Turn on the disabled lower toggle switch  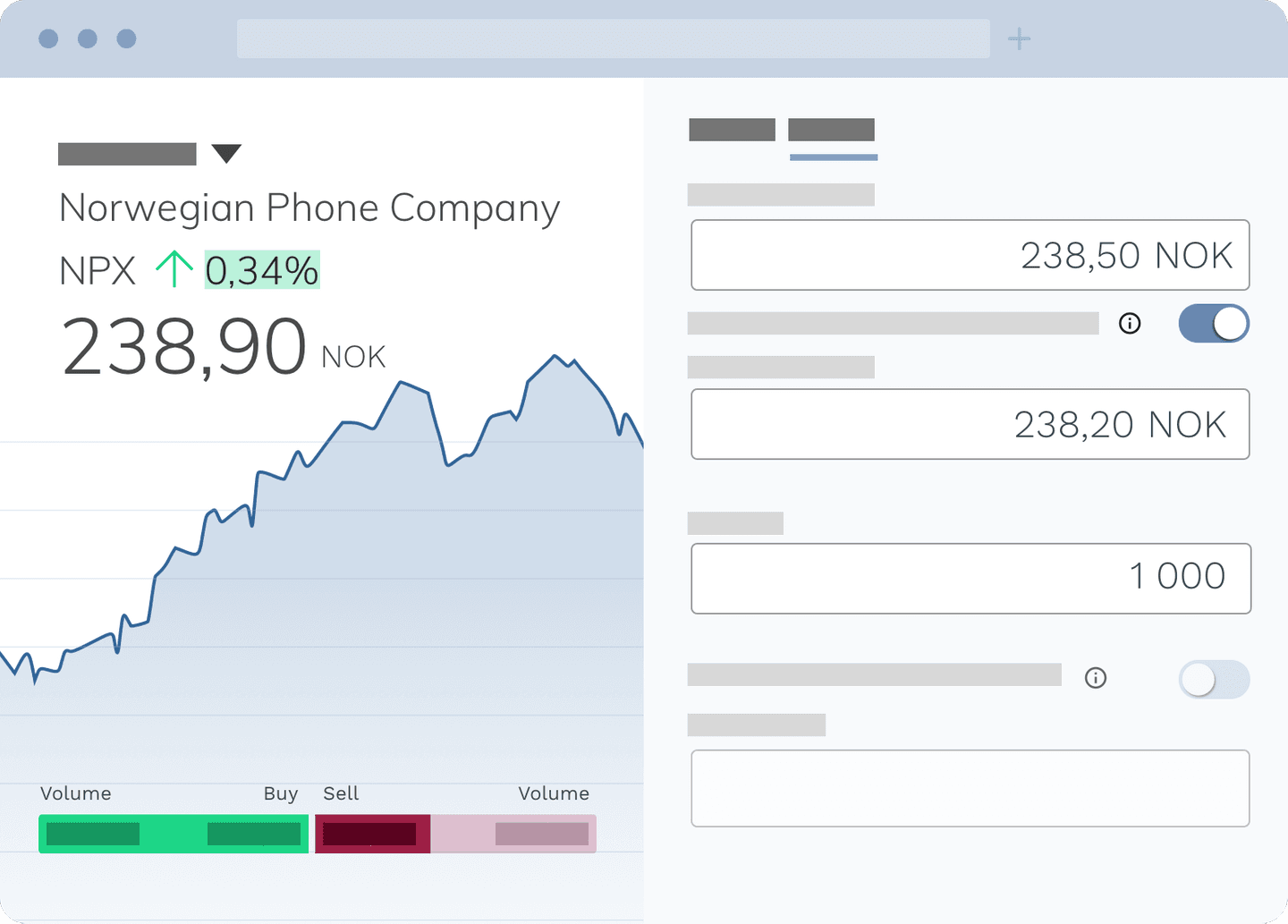(x=1214, y=680)
